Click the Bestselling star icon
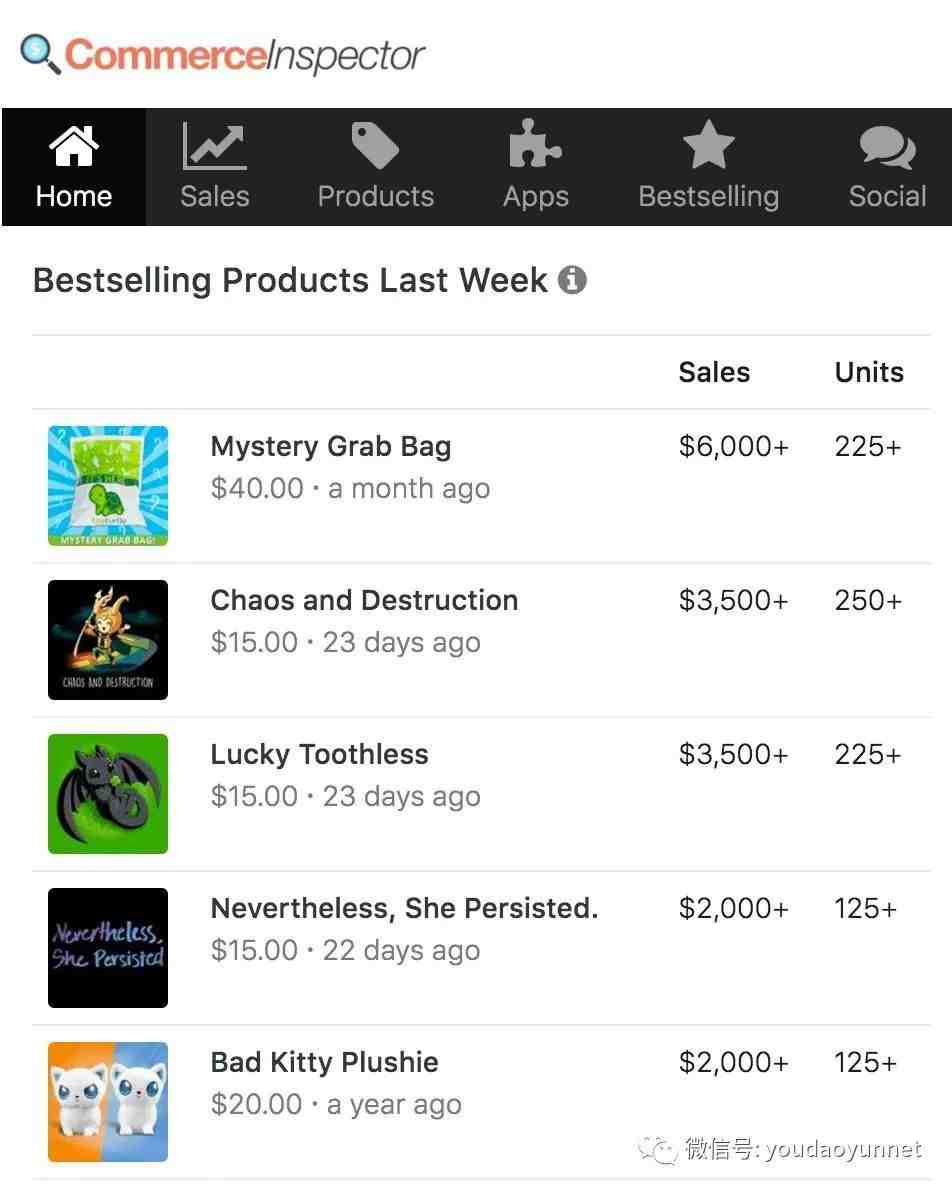Image resolution: width=952 pixels, height=1192 pixels. (708, 147)
